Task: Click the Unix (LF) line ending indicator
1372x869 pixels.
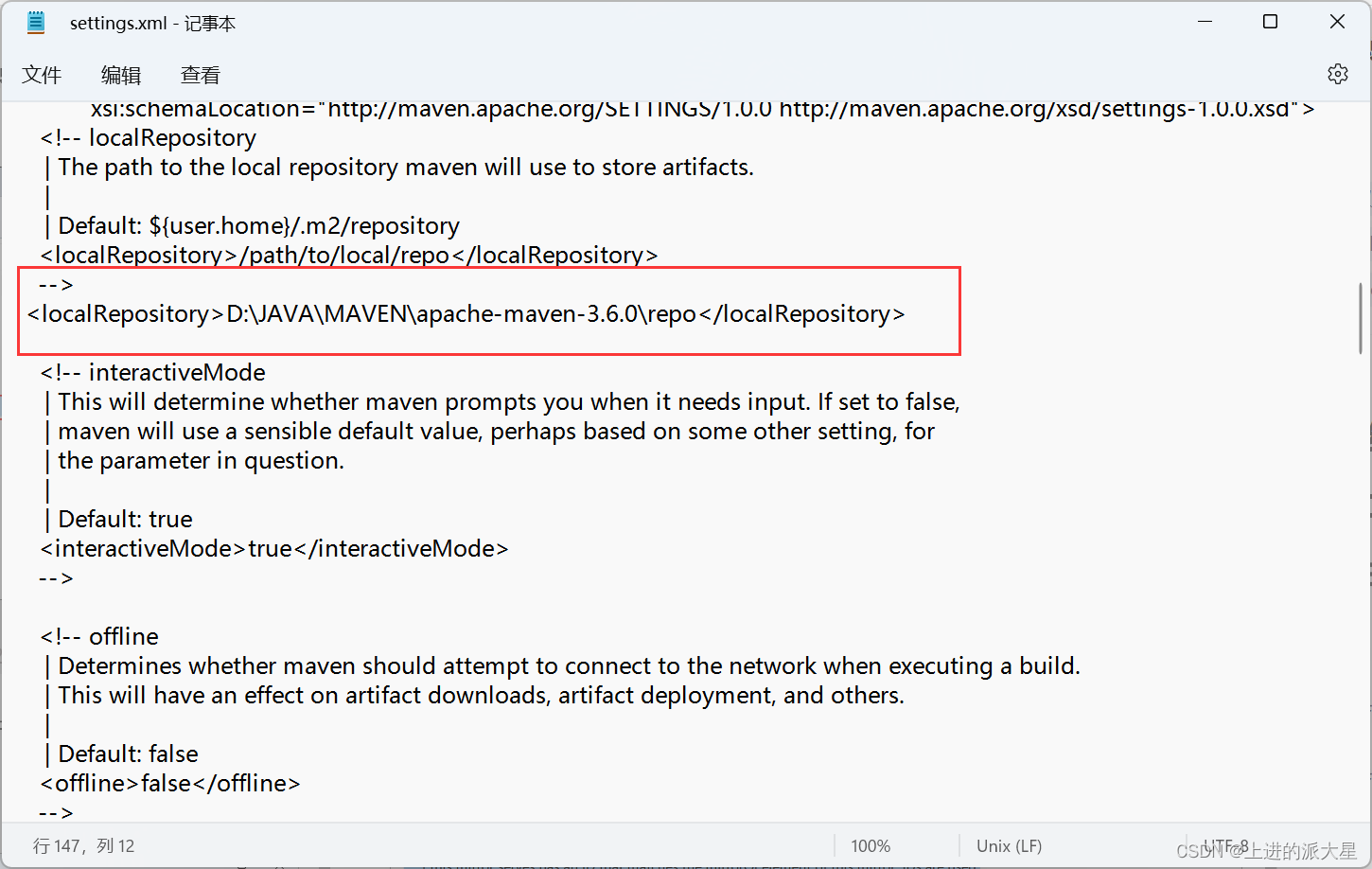Action: pos(1009,846)
